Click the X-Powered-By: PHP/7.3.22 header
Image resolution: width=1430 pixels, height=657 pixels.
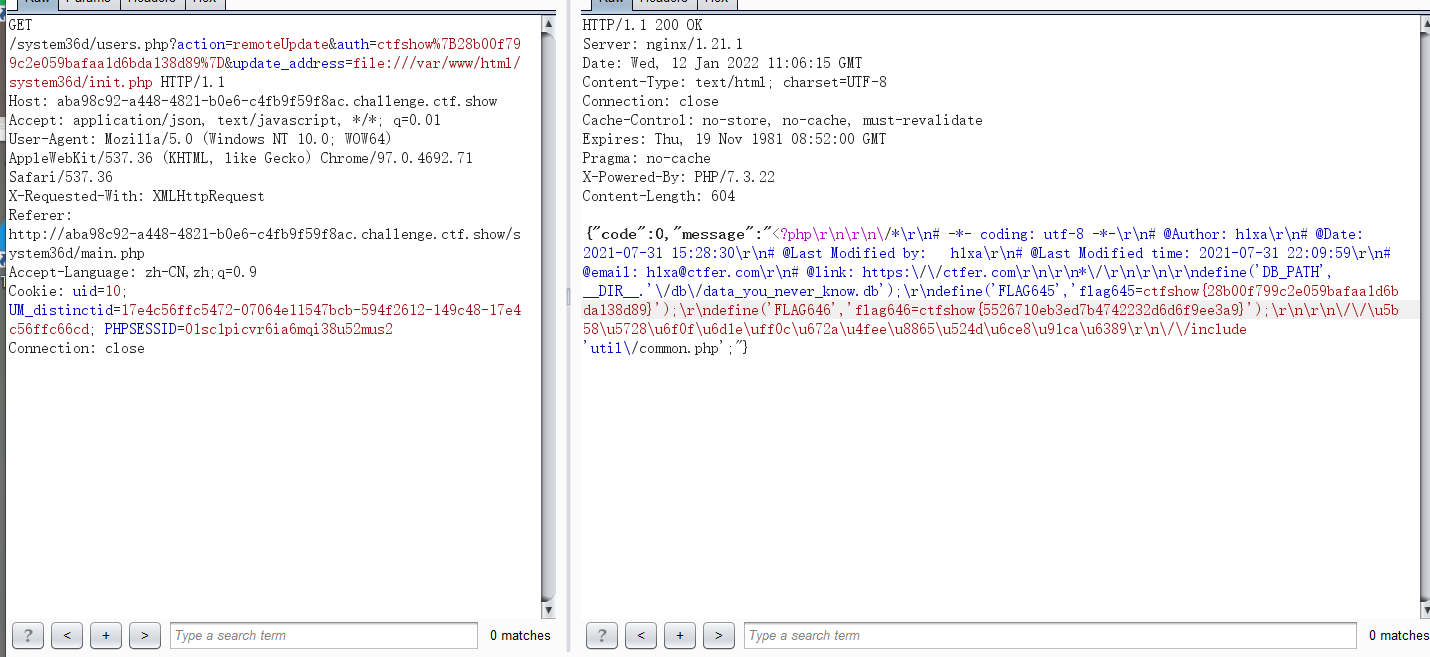pyautogui.click(x=678, y=177)
